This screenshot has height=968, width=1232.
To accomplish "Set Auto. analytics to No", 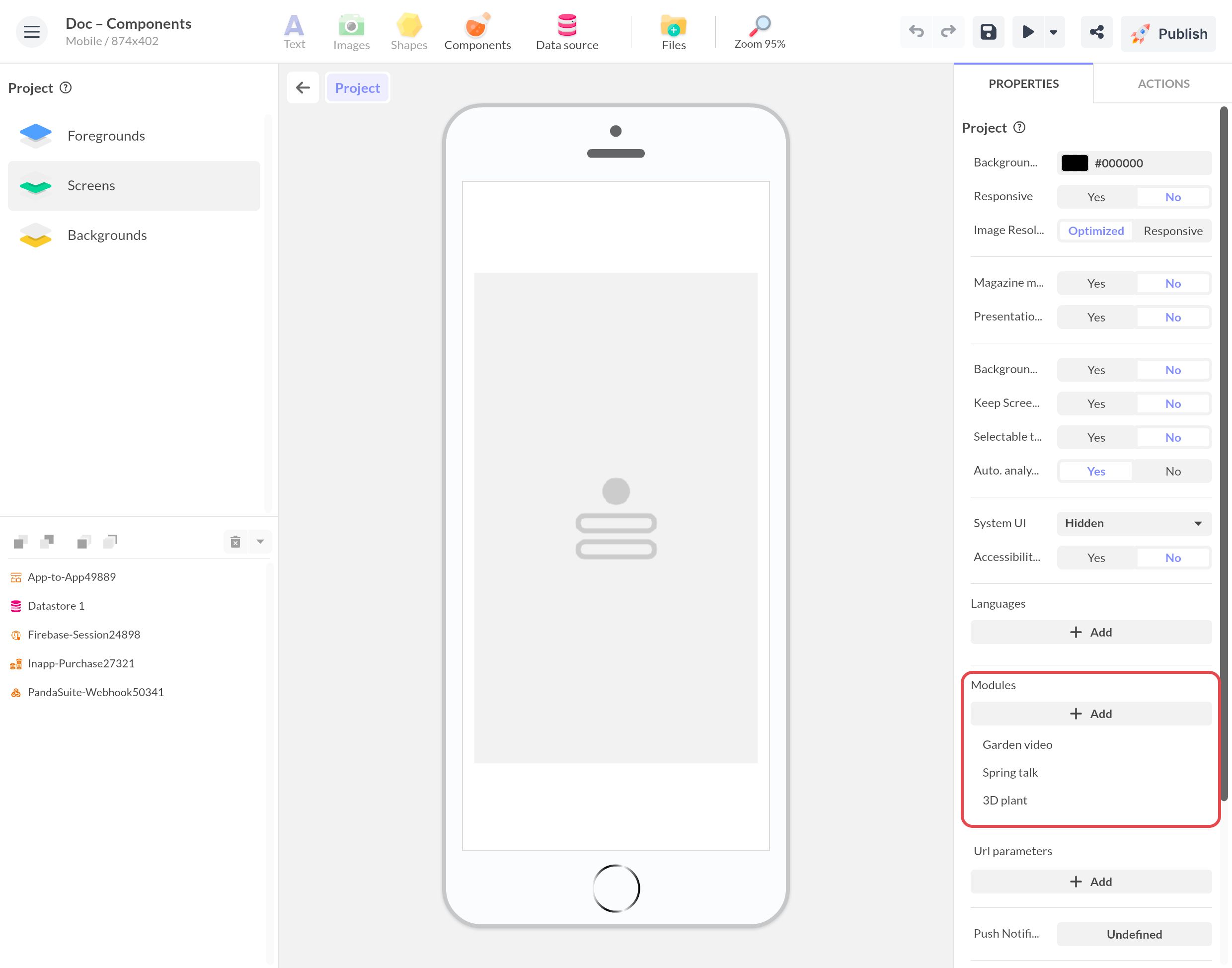I will pyautogui.click(x=1172, y=472).
